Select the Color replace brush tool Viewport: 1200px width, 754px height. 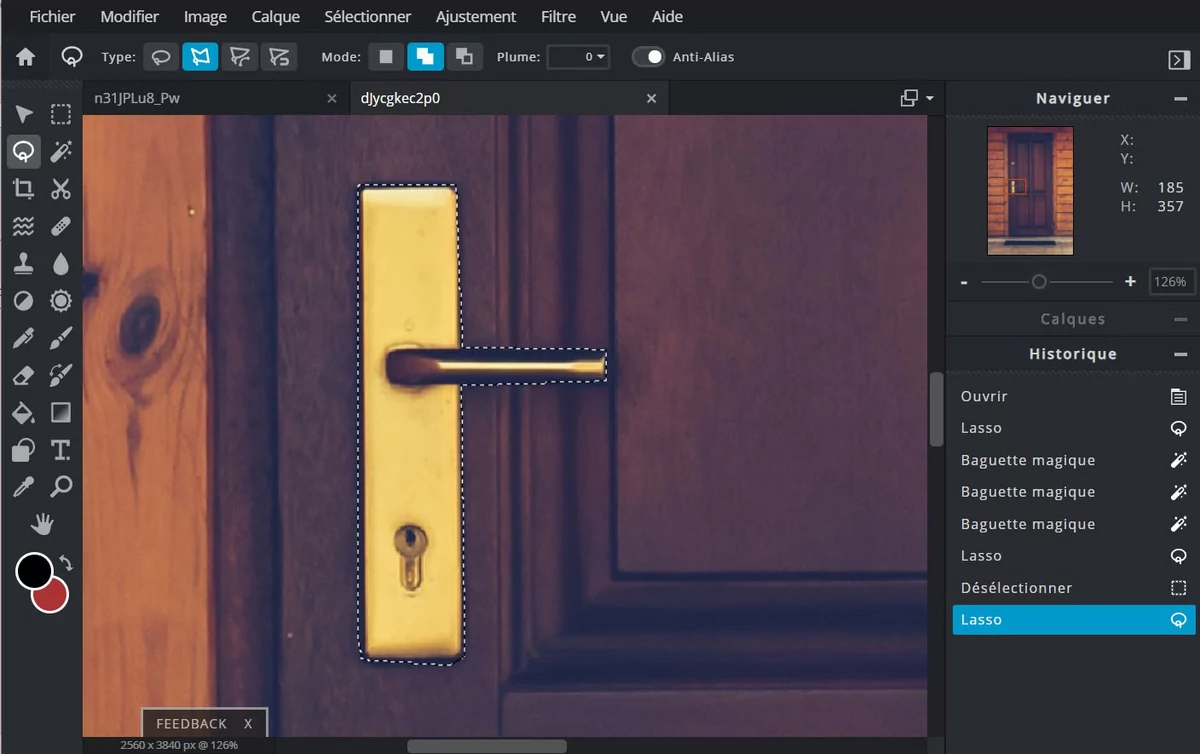tap(61, 375)
